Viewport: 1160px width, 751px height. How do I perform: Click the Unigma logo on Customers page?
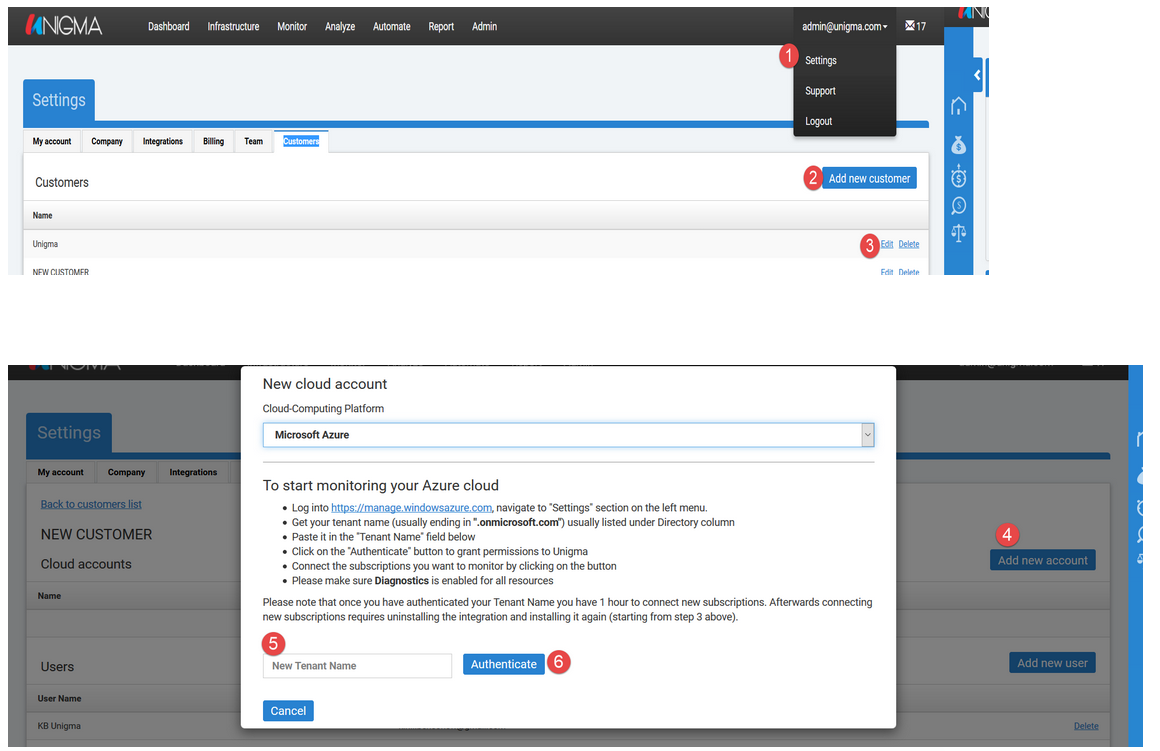tap(64, 26)
